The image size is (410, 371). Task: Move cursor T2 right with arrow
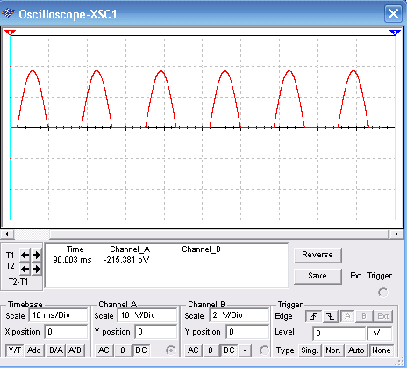click(36, 269)
